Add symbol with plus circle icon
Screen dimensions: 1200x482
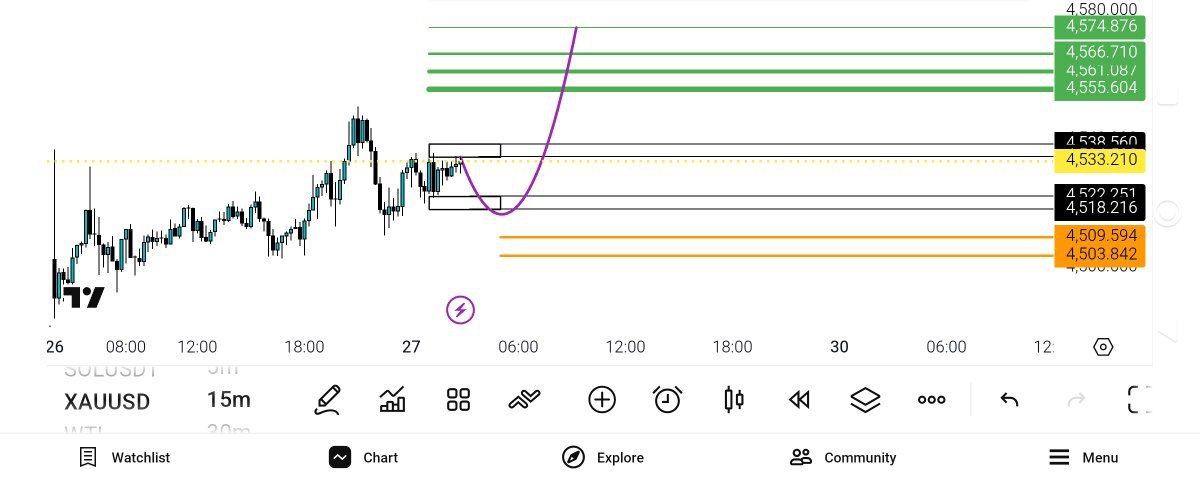(x=601, y=400)
